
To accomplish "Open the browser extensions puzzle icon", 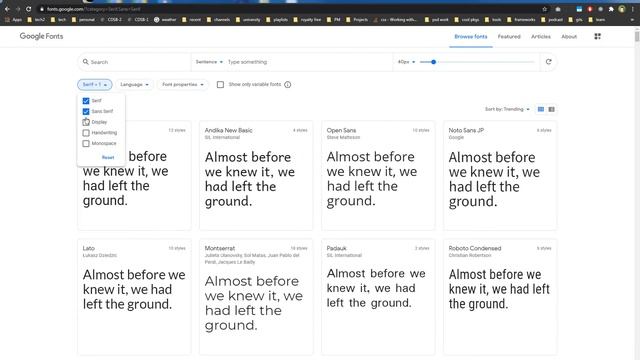I will 611,9.
